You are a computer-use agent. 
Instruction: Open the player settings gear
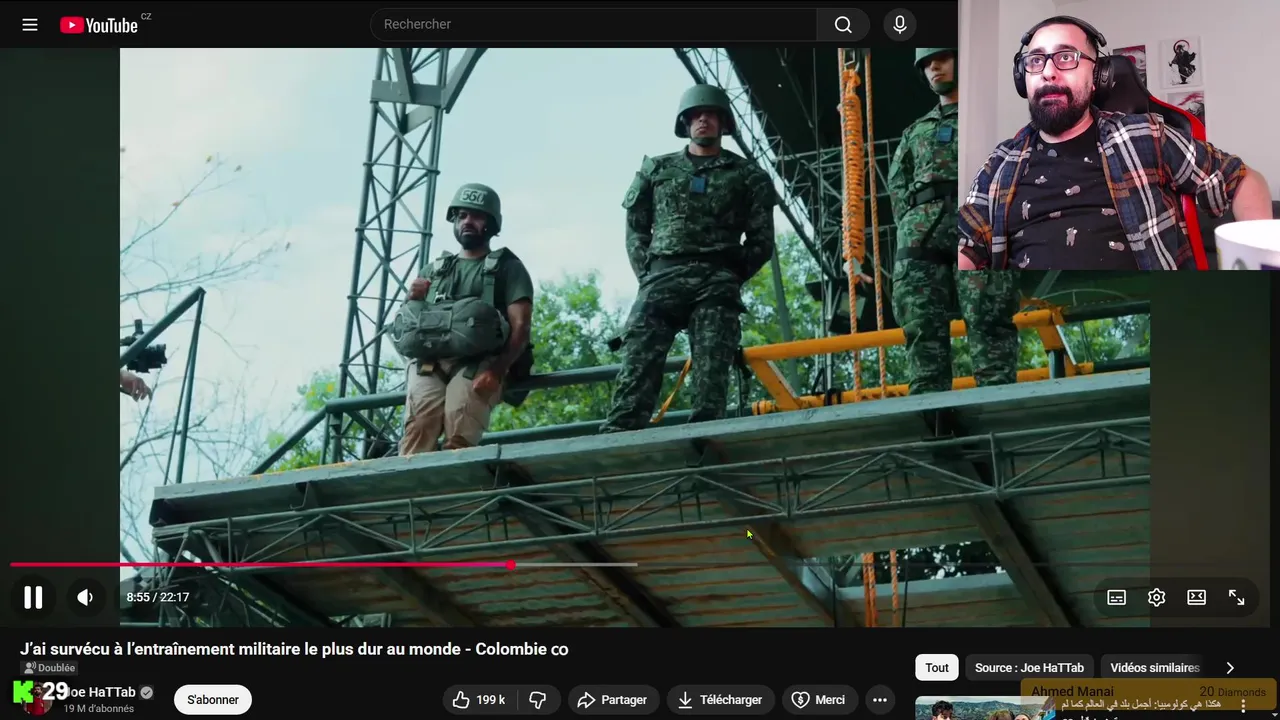pos(1157,597)
